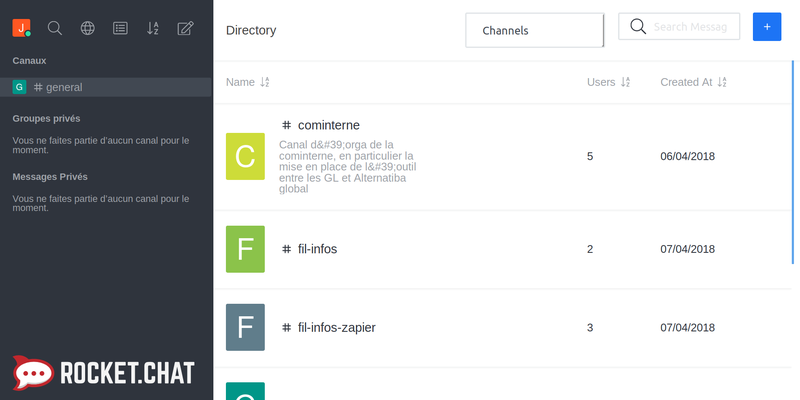800x400 pixels.
Task: Click the user avatar with status indicator
Action: pos(21,28)
